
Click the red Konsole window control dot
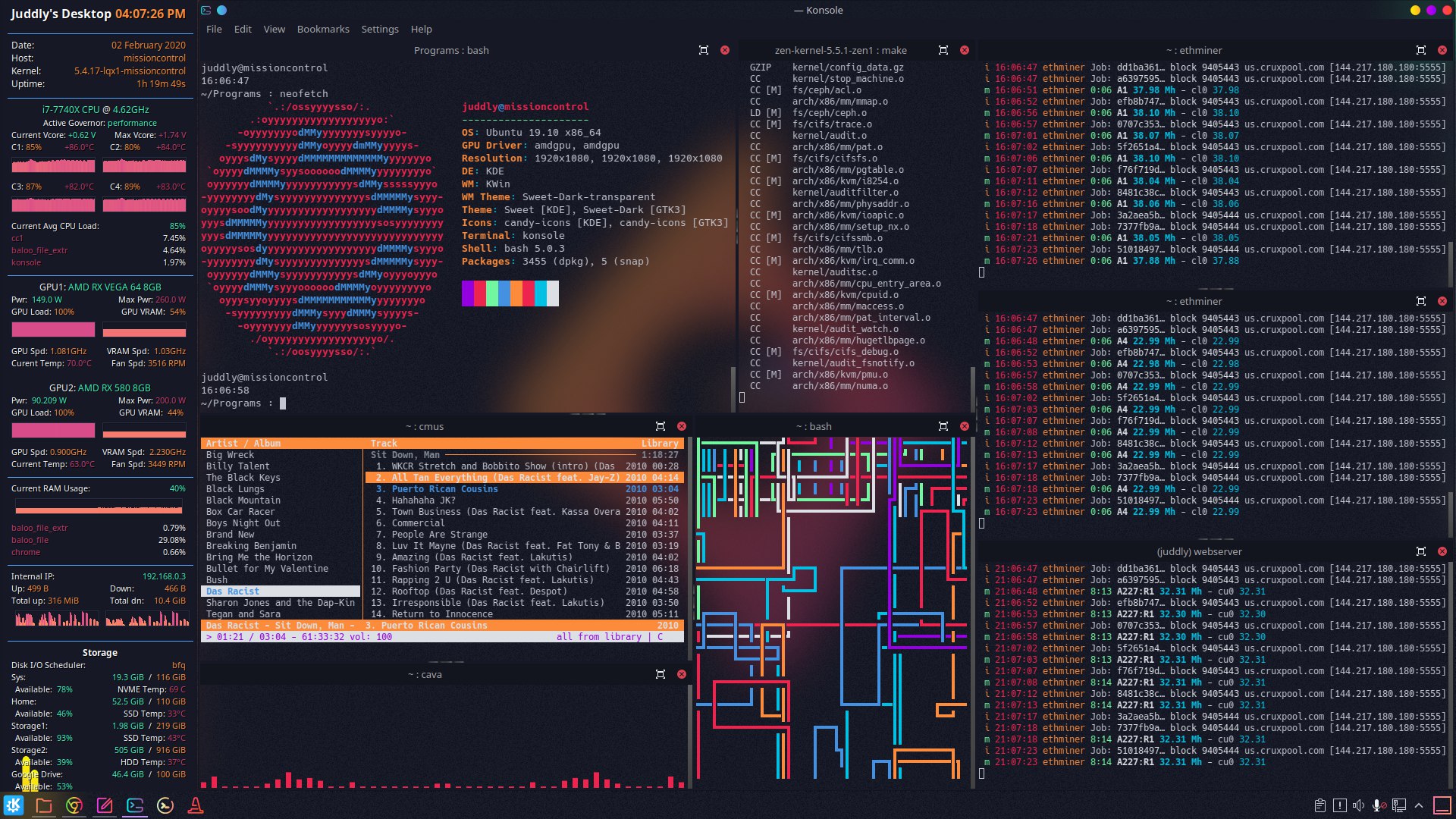point(1445,11)
